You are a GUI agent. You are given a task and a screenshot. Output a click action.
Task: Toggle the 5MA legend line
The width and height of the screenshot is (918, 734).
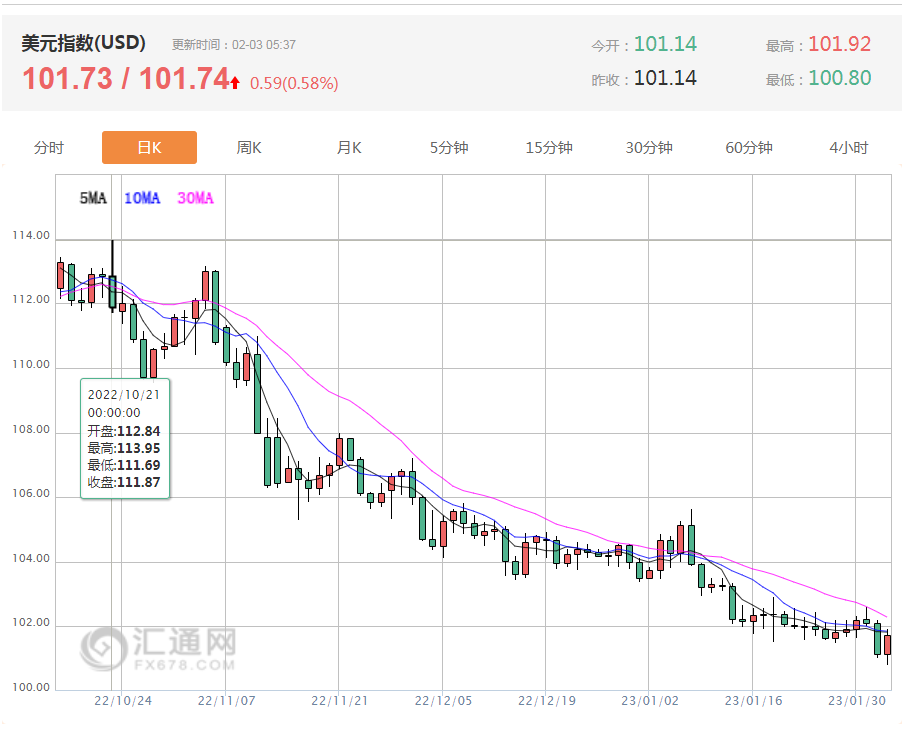click(x=92, y=198)
